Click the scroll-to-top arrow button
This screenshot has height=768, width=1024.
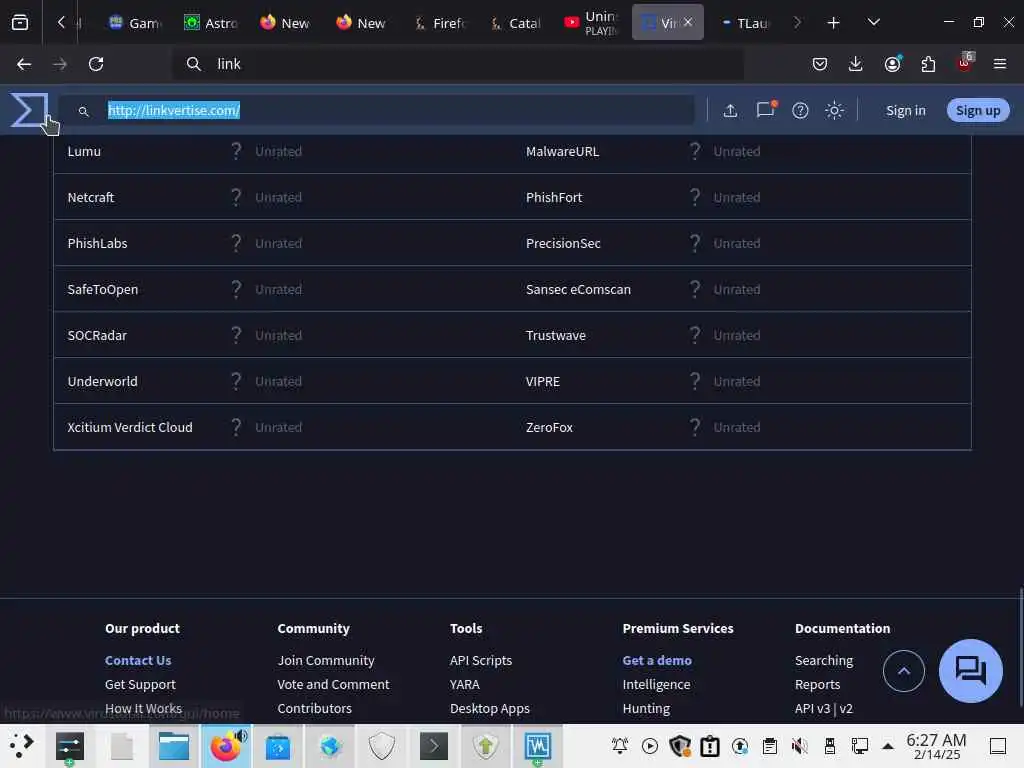(904, 671)
